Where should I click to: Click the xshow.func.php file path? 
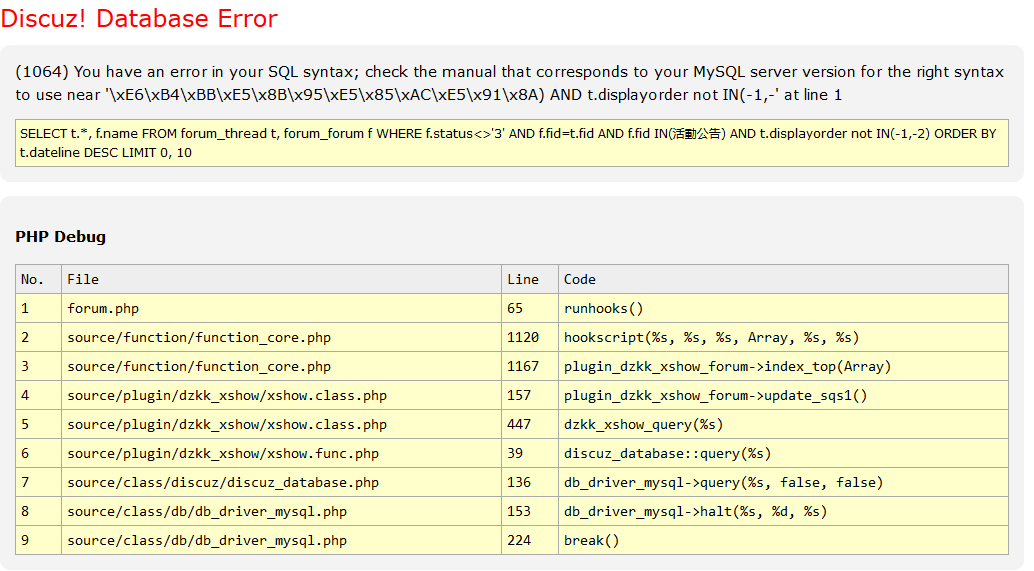click(x=223, y=453)
